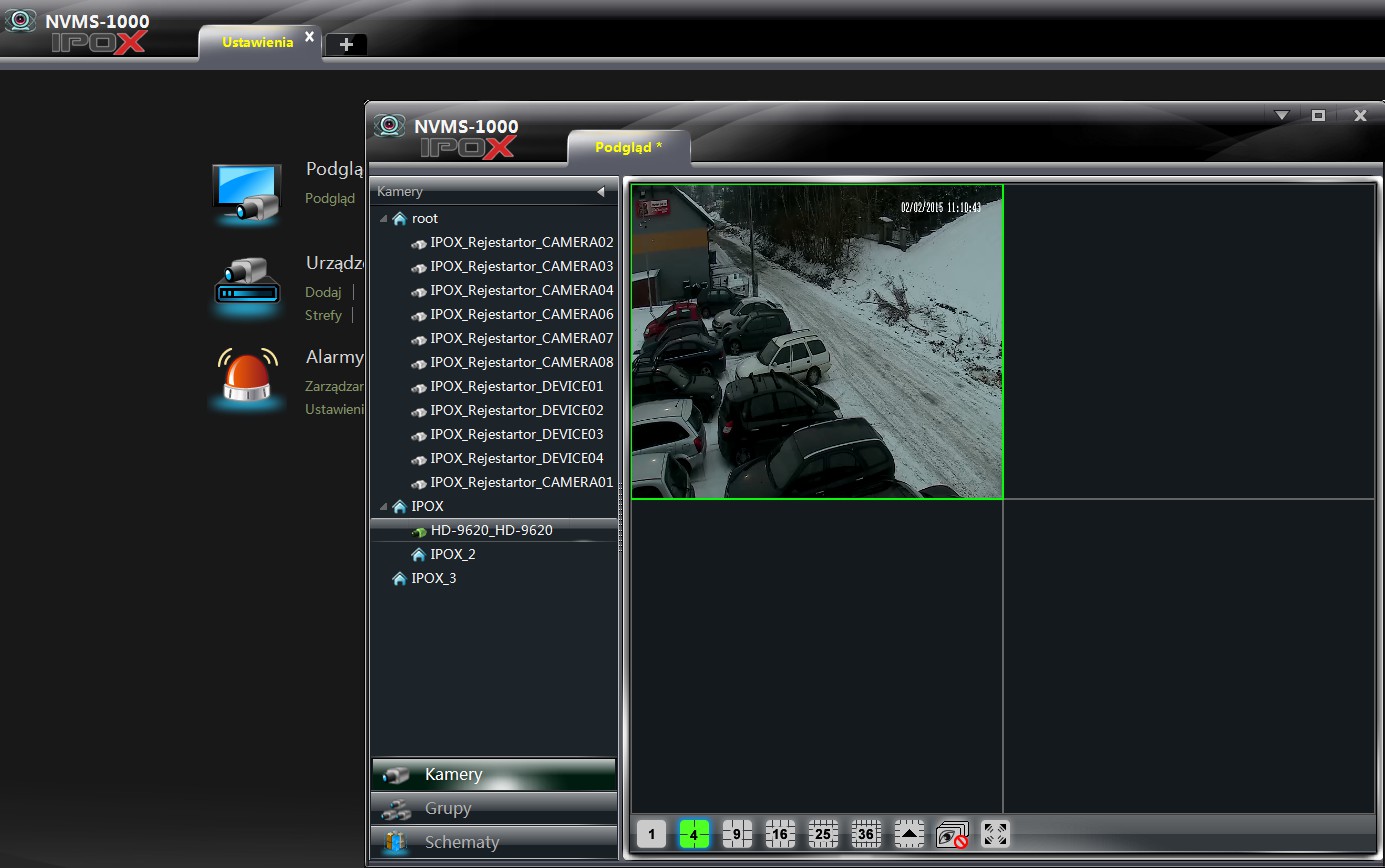Click the camera icon beside CAMERA01
The height and width of the screenshot is (868, 1385).
point(419,483)
